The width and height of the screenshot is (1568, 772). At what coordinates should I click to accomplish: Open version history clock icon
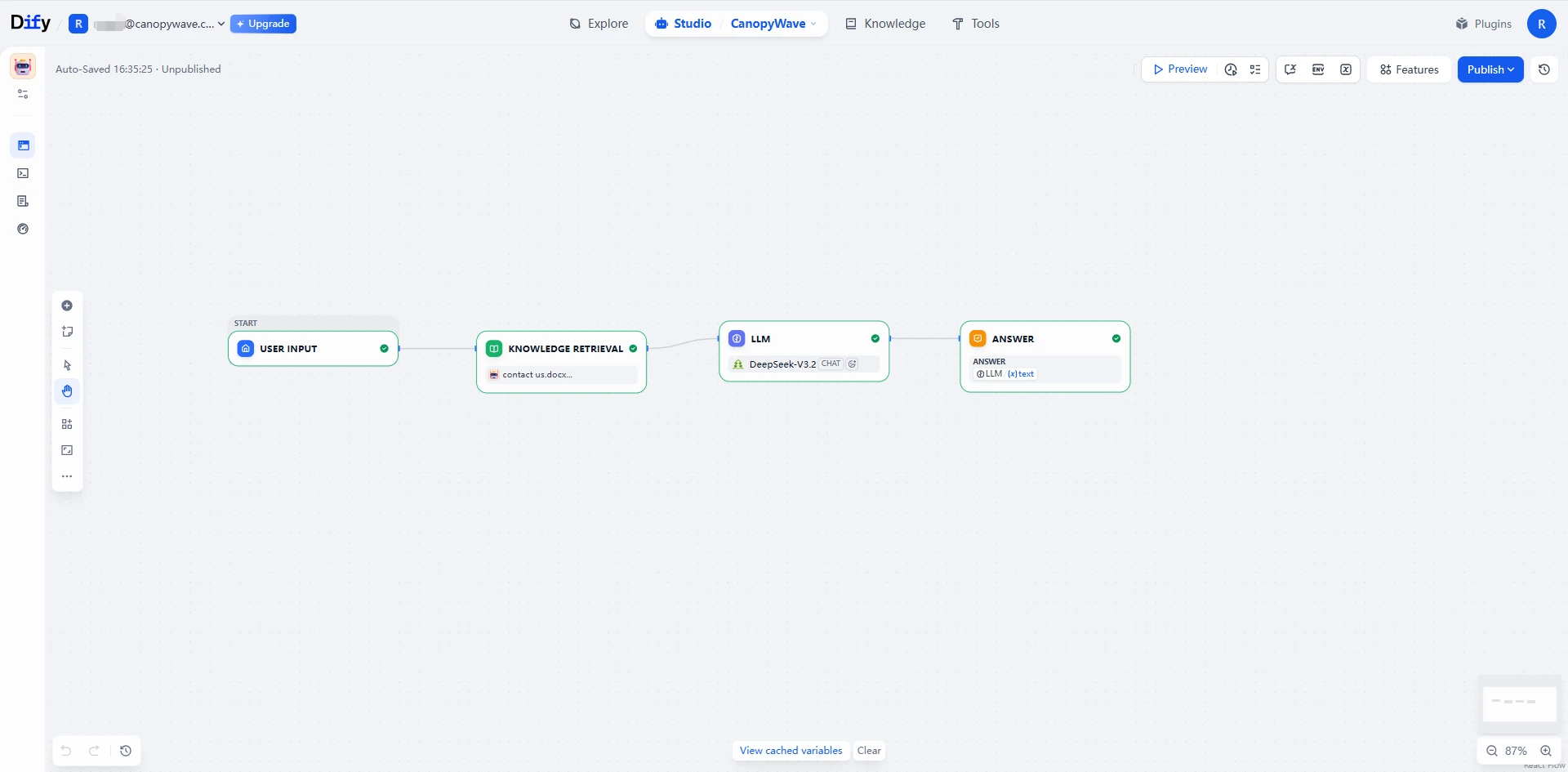pyautogui.click(x=1543, y=69)
